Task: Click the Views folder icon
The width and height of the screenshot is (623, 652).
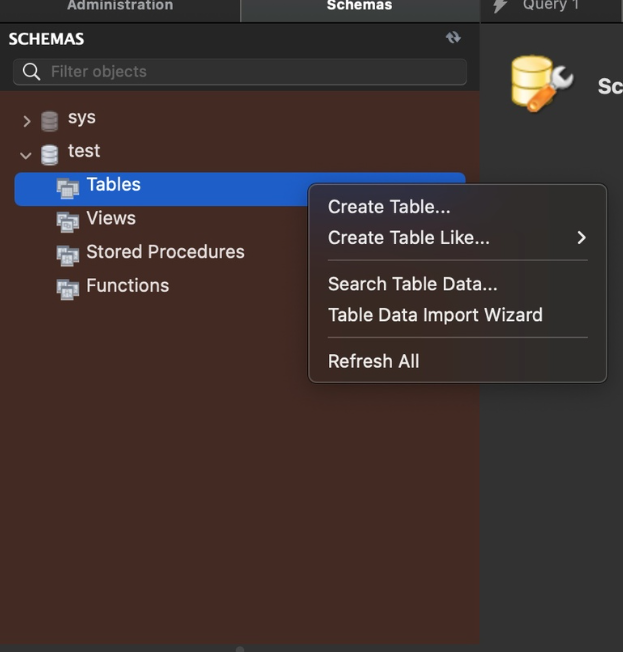Action: pos(68,221)
